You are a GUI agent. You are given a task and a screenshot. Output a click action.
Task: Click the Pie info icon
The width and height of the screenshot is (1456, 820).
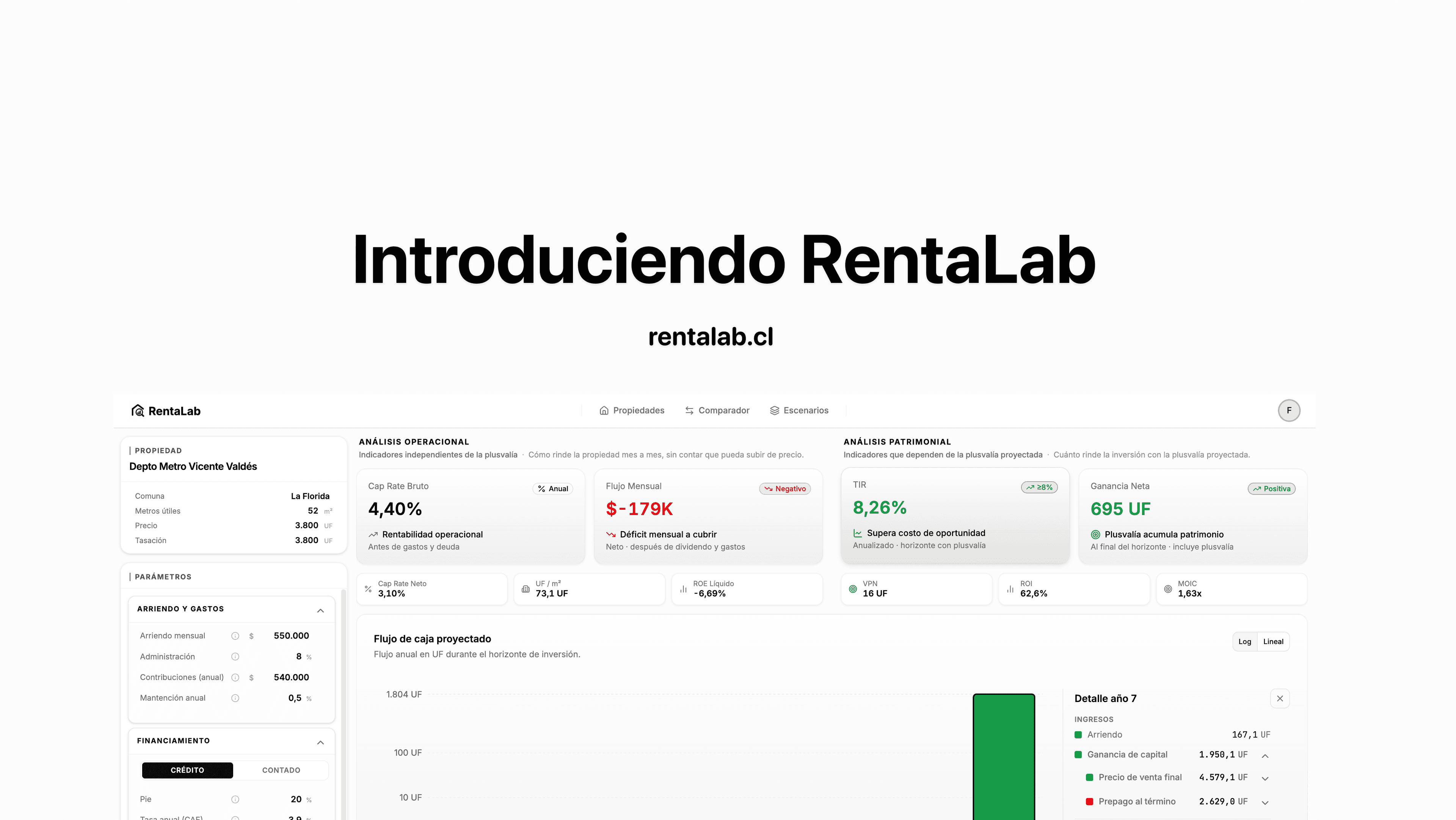[235, 800]
